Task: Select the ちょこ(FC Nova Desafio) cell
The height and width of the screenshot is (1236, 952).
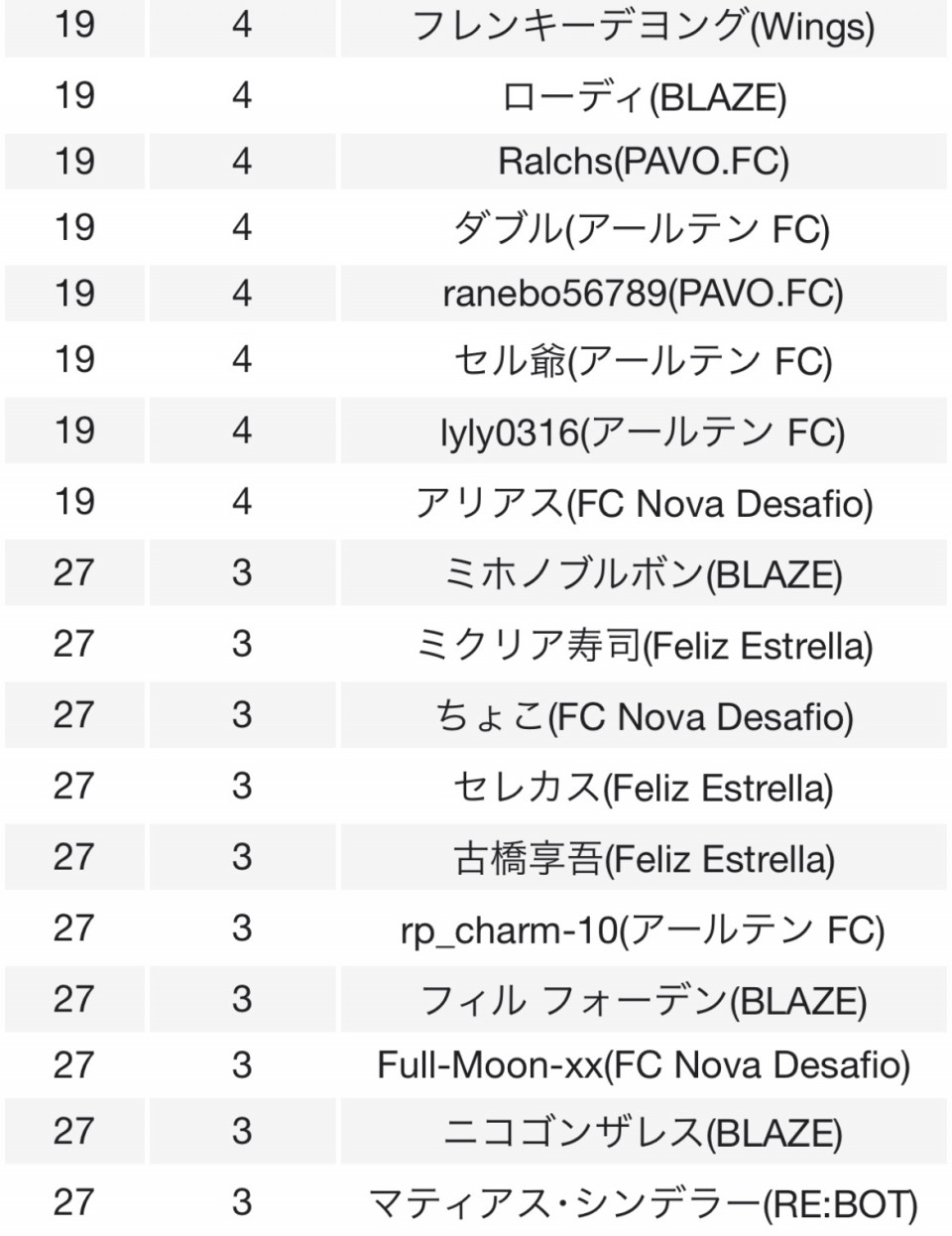Action: click(x=644, y=716)
